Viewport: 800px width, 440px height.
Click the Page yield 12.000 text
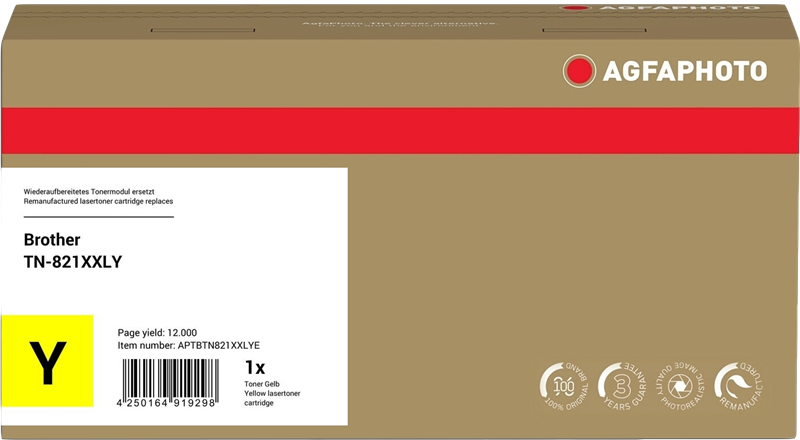click(x=157, y=333)
